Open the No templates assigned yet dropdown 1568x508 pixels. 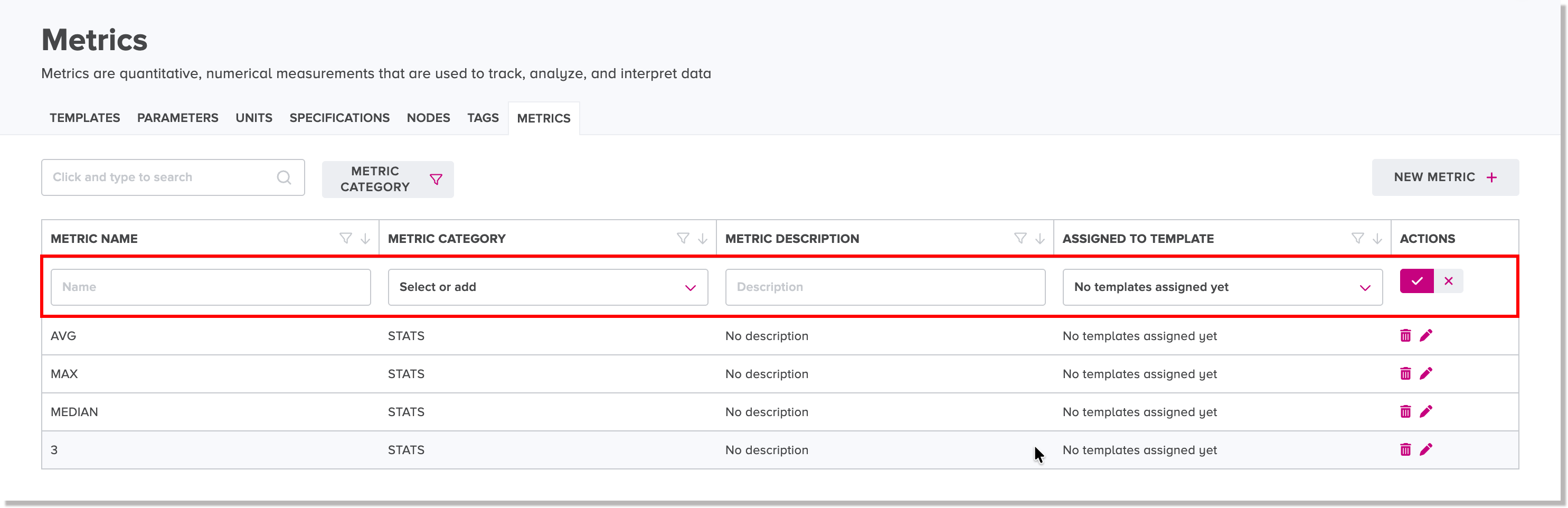tap(1222, 287)
